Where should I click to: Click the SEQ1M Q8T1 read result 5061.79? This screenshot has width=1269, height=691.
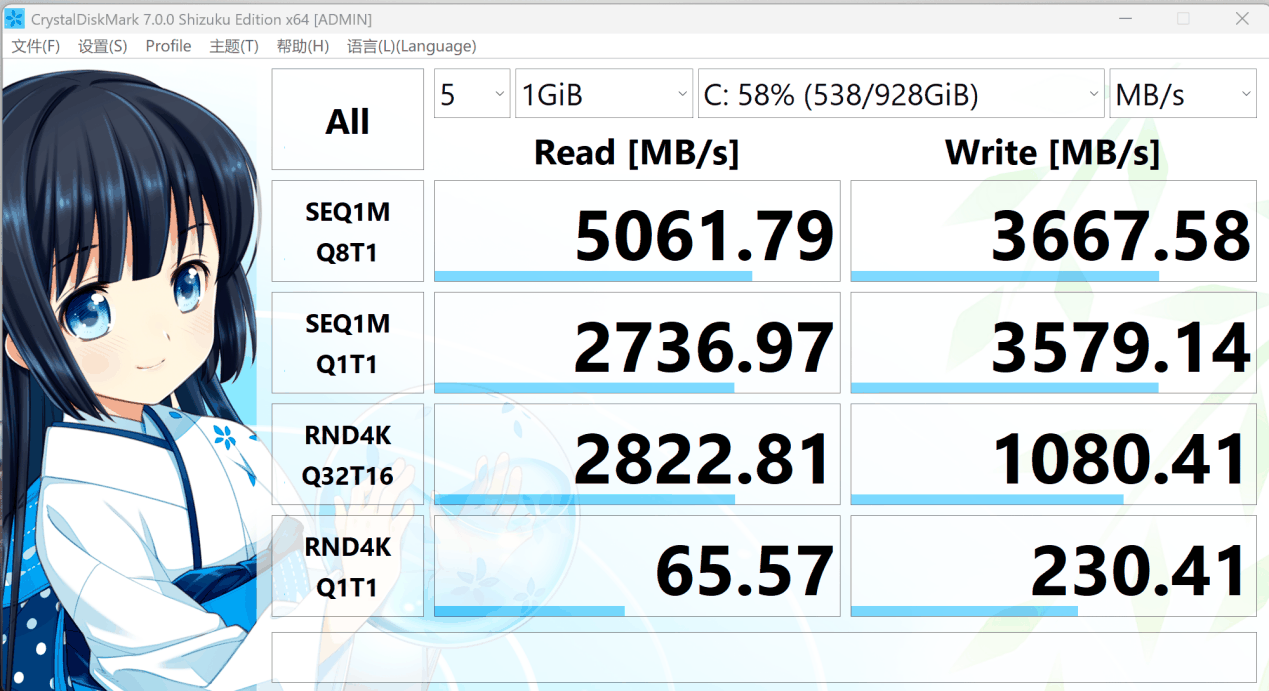pyautogui.click(x=637, y=232)
